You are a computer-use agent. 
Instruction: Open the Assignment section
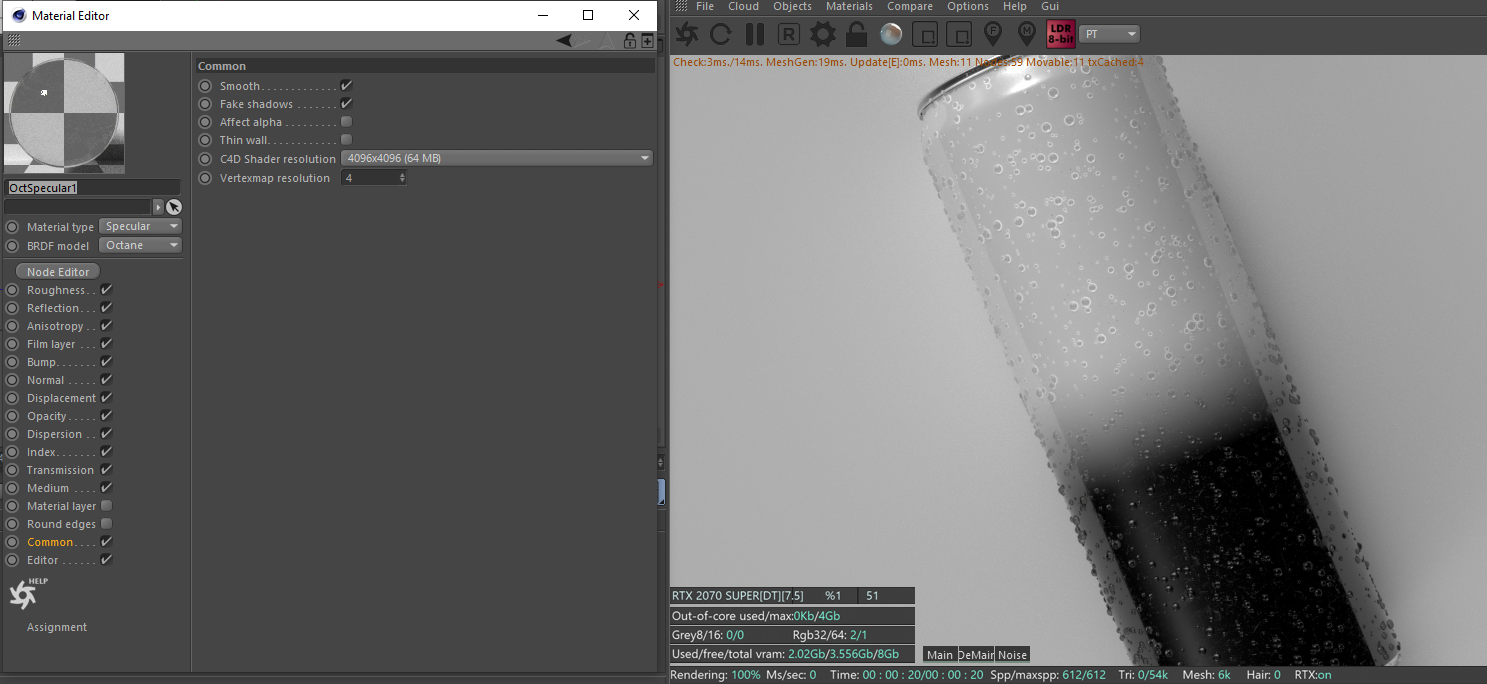point(57,627)
